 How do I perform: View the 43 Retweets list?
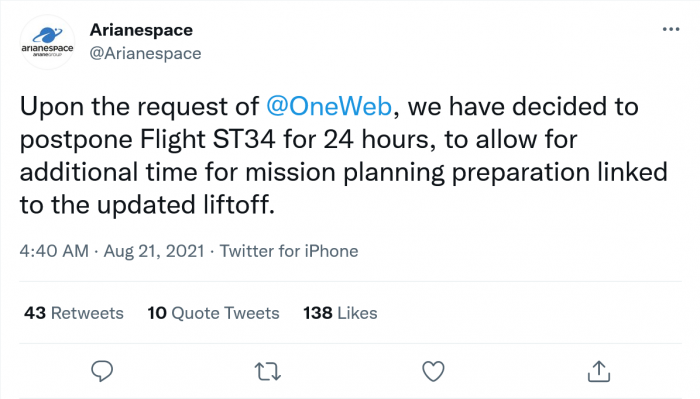click(74, 313)
